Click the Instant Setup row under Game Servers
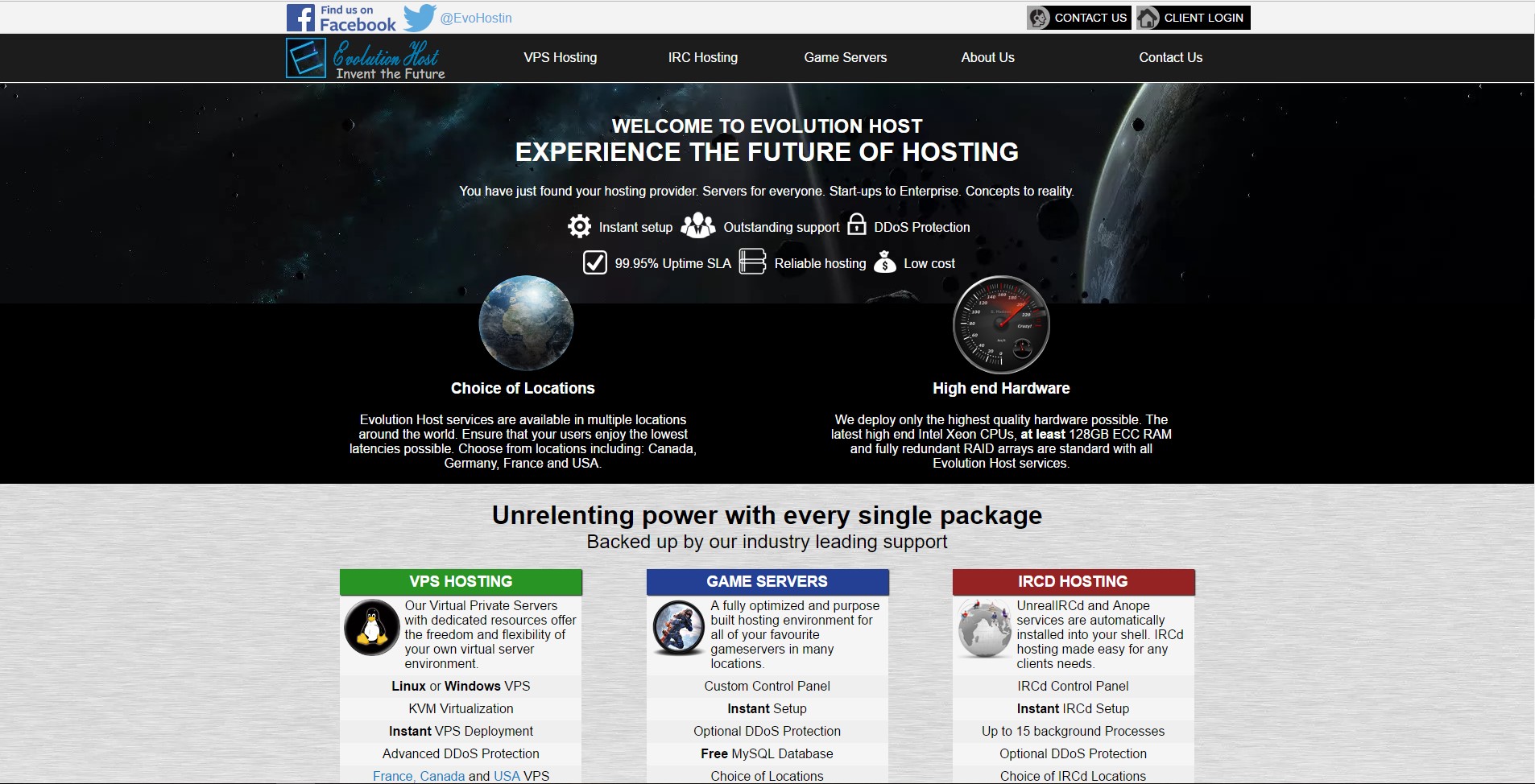The width and height of the screenshot is (1535, 784). (767, 708)
